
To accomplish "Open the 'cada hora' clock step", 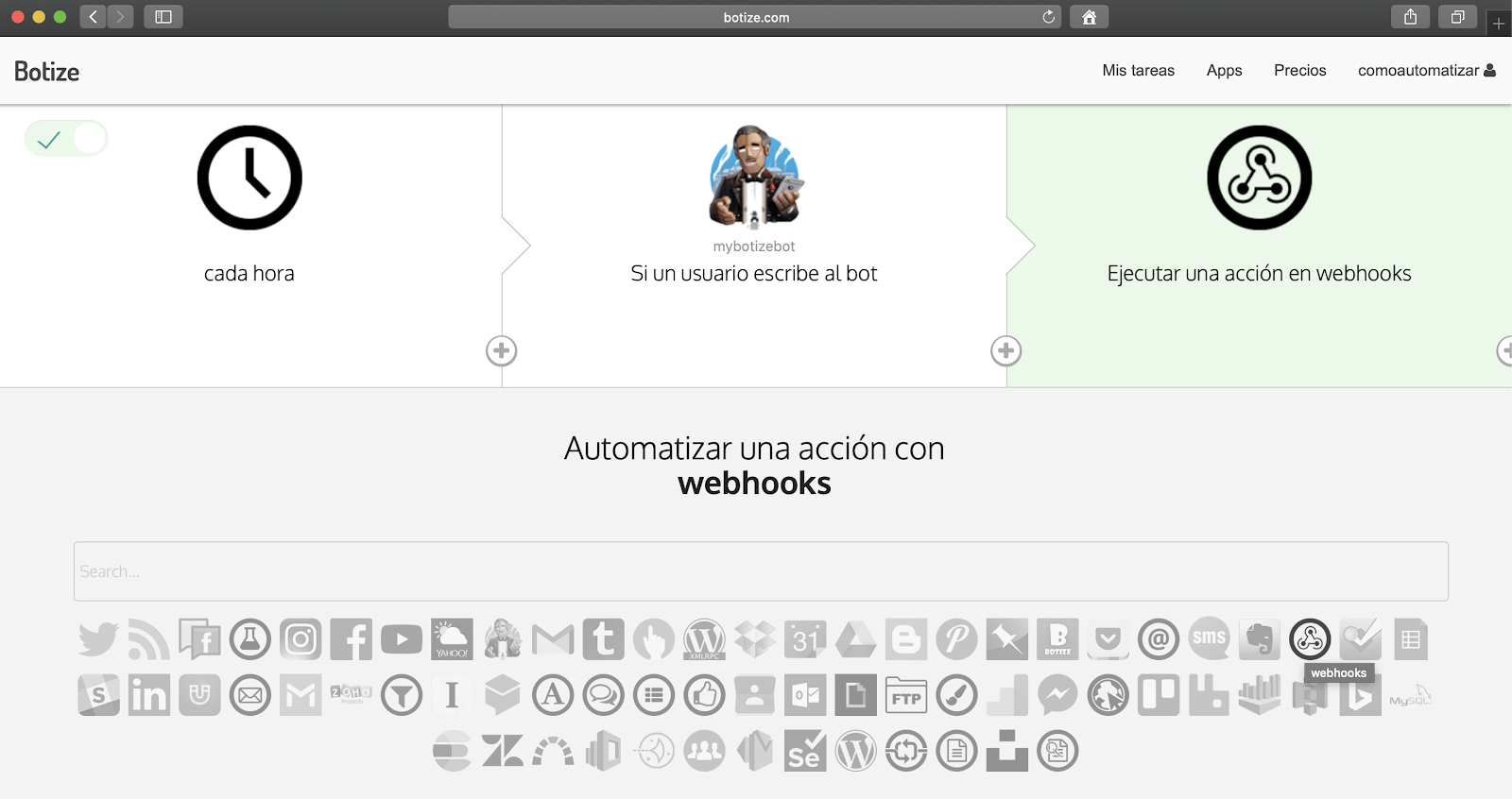I will (249, 178).
